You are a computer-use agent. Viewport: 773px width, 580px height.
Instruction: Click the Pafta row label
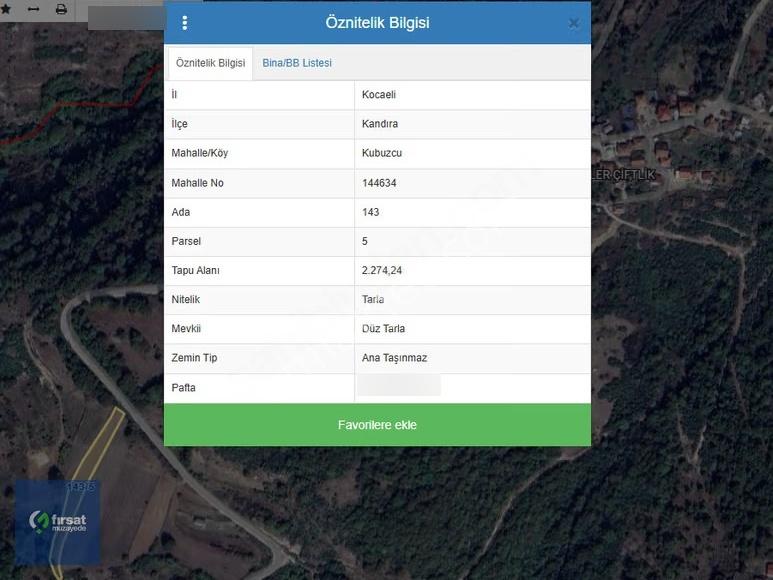[183, 388]
